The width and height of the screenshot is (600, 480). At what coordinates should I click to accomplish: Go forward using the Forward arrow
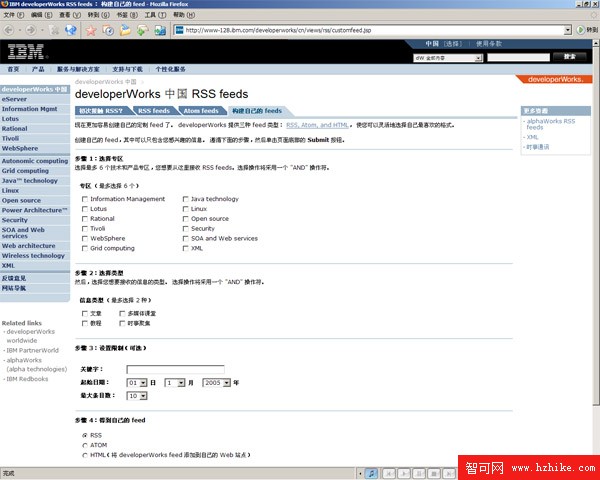pos(31,30)
